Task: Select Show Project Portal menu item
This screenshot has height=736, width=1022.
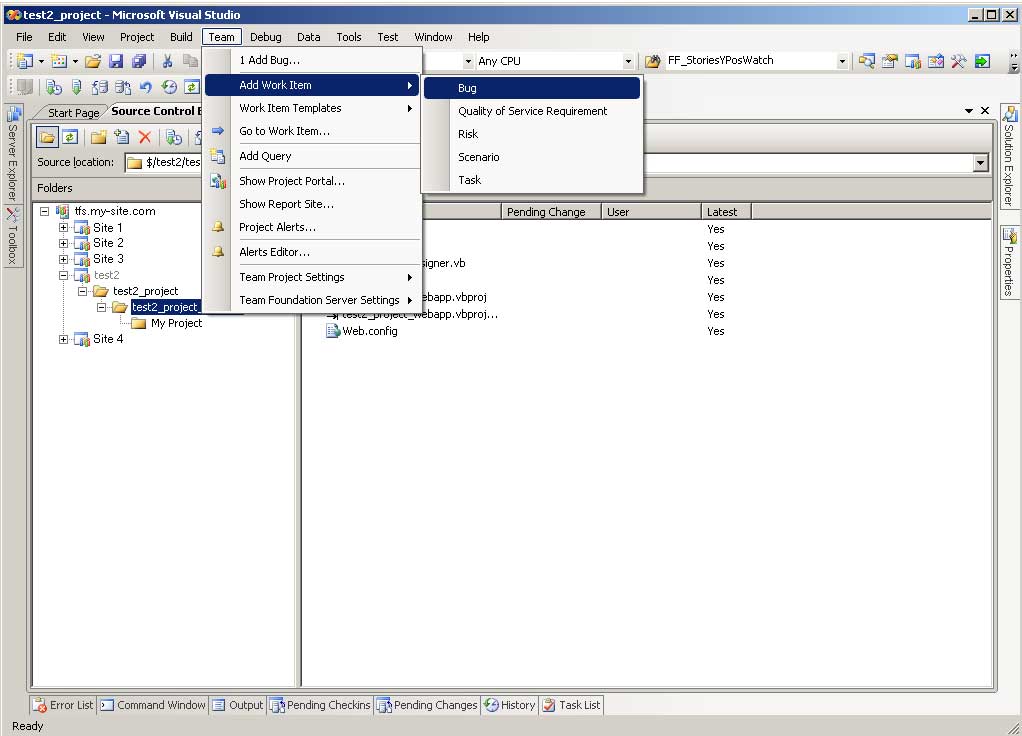Action: pyautogui.click(x=312, y=181)
